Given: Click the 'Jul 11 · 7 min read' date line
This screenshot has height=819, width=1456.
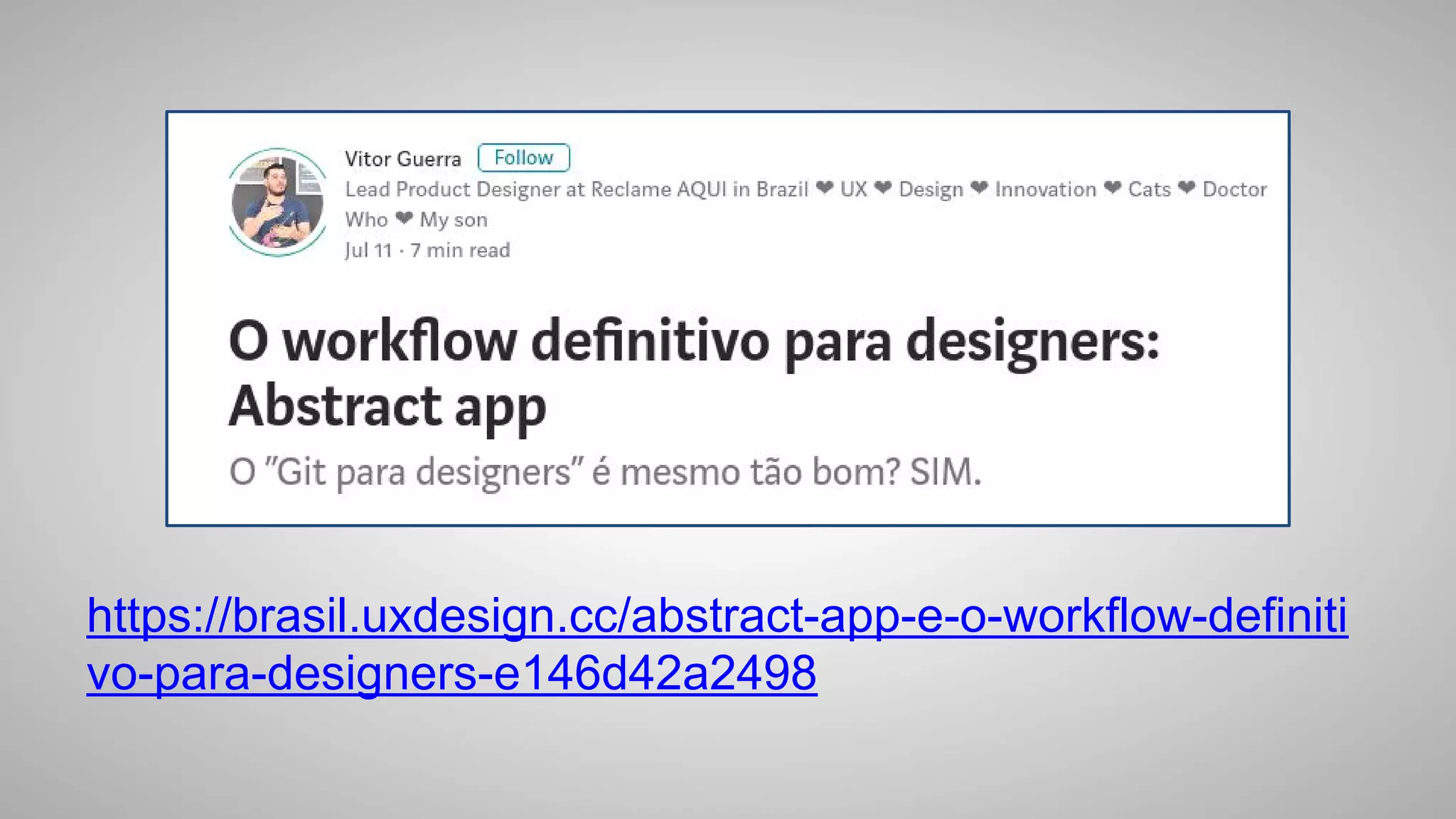Looking at the screenshot, I should click(427, 250).
